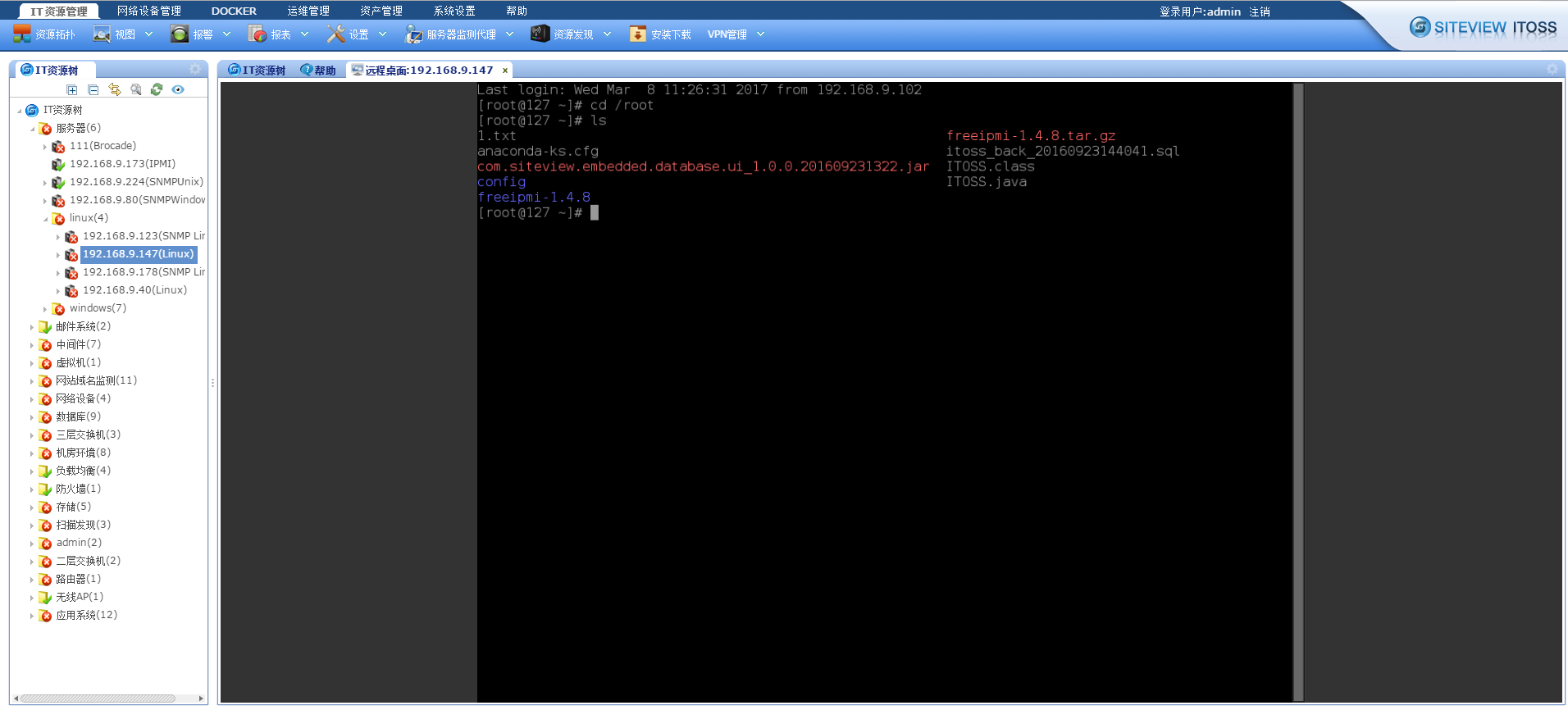Toggle the eye visibility icon in tree toolbar

pyautogui.click(x=178, y=89)
